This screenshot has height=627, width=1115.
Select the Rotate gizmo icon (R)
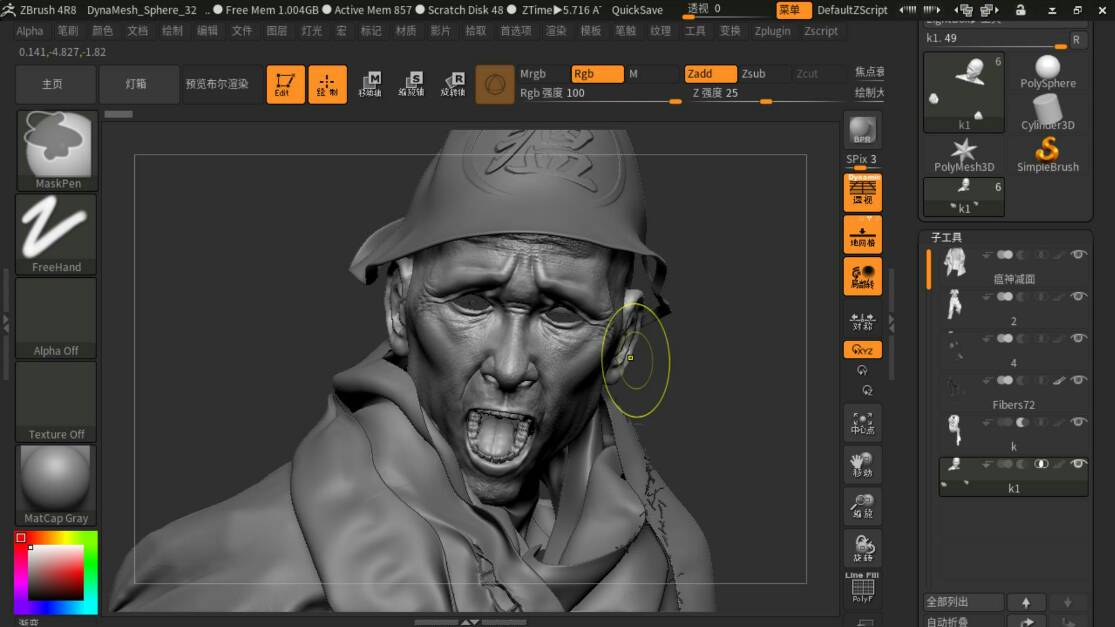pos(454,84)
